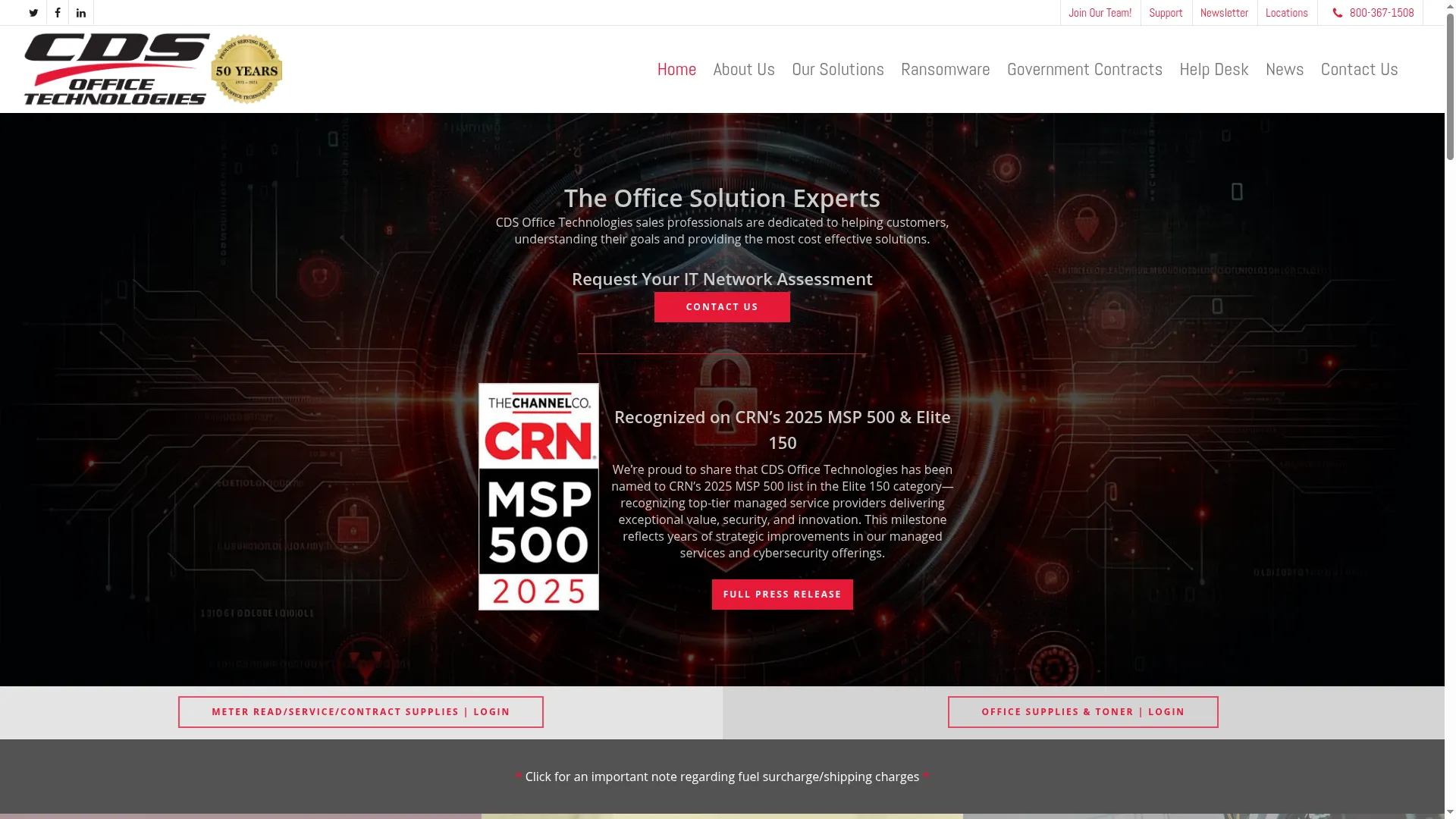This screenshot has width=1456, height=819.
Task: Open the Ransomware page
Action: 946,69
